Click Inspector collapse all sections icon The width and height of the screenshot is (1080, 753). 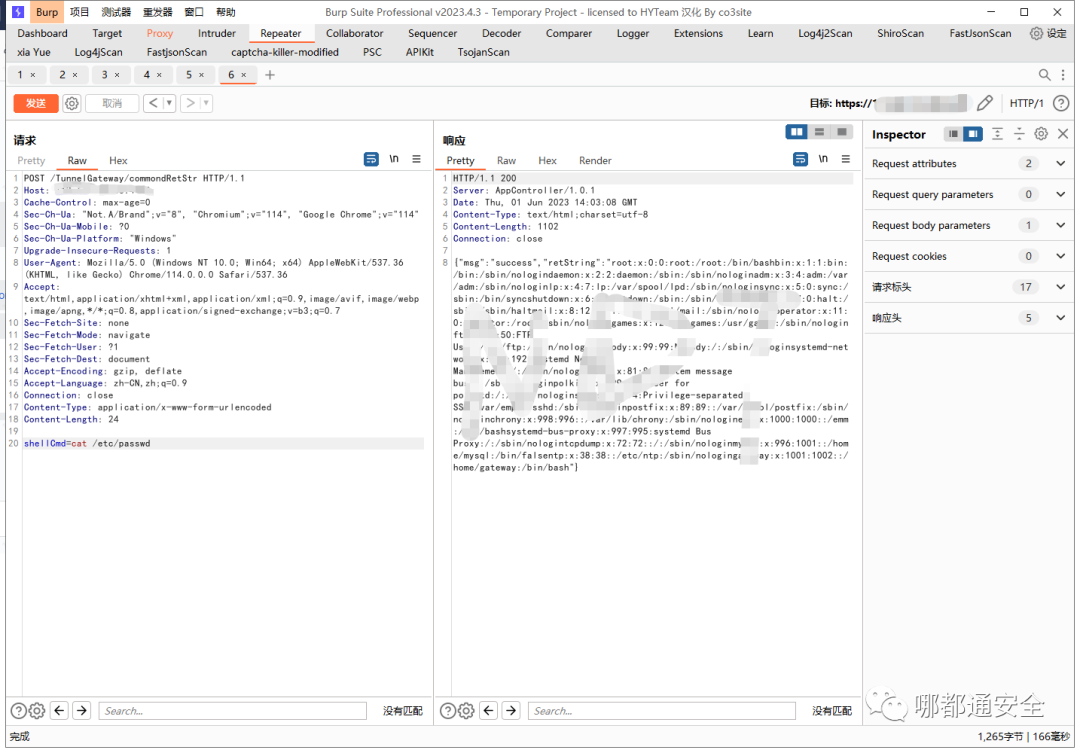(x=1019, y=134)
